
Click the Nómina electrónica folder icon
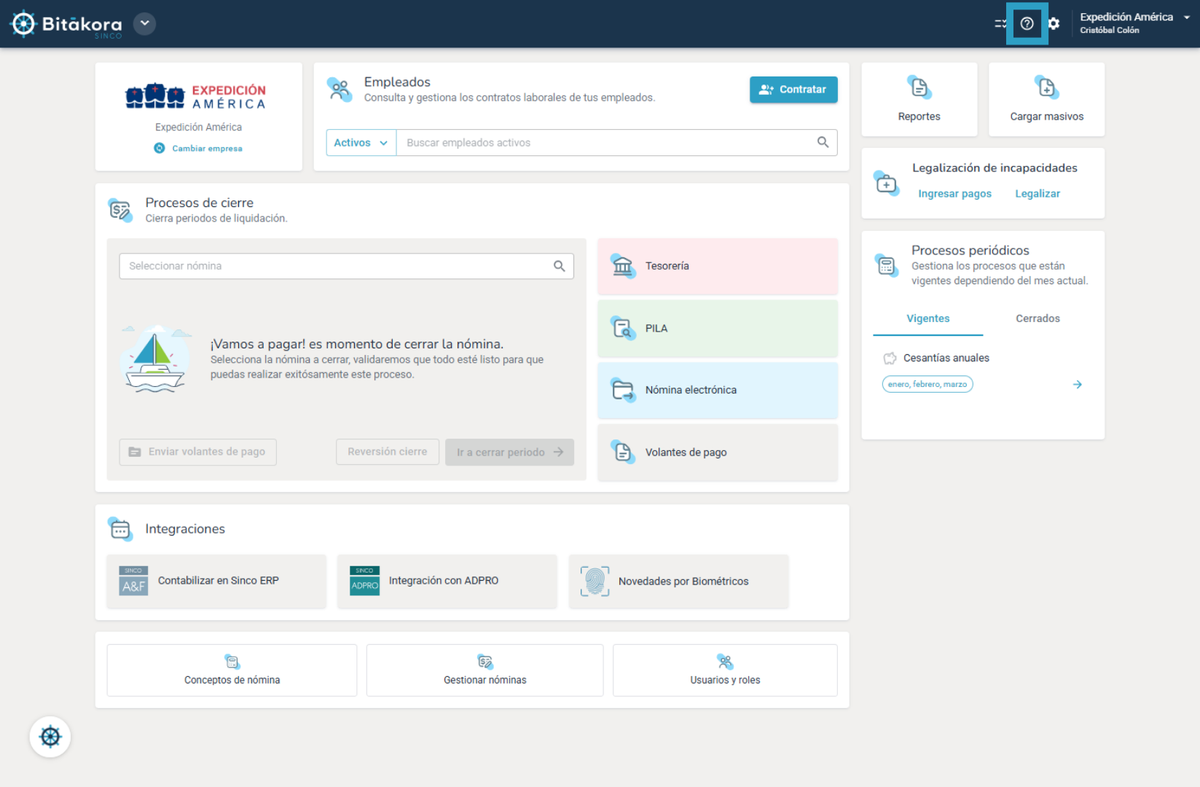click(622, 390)
